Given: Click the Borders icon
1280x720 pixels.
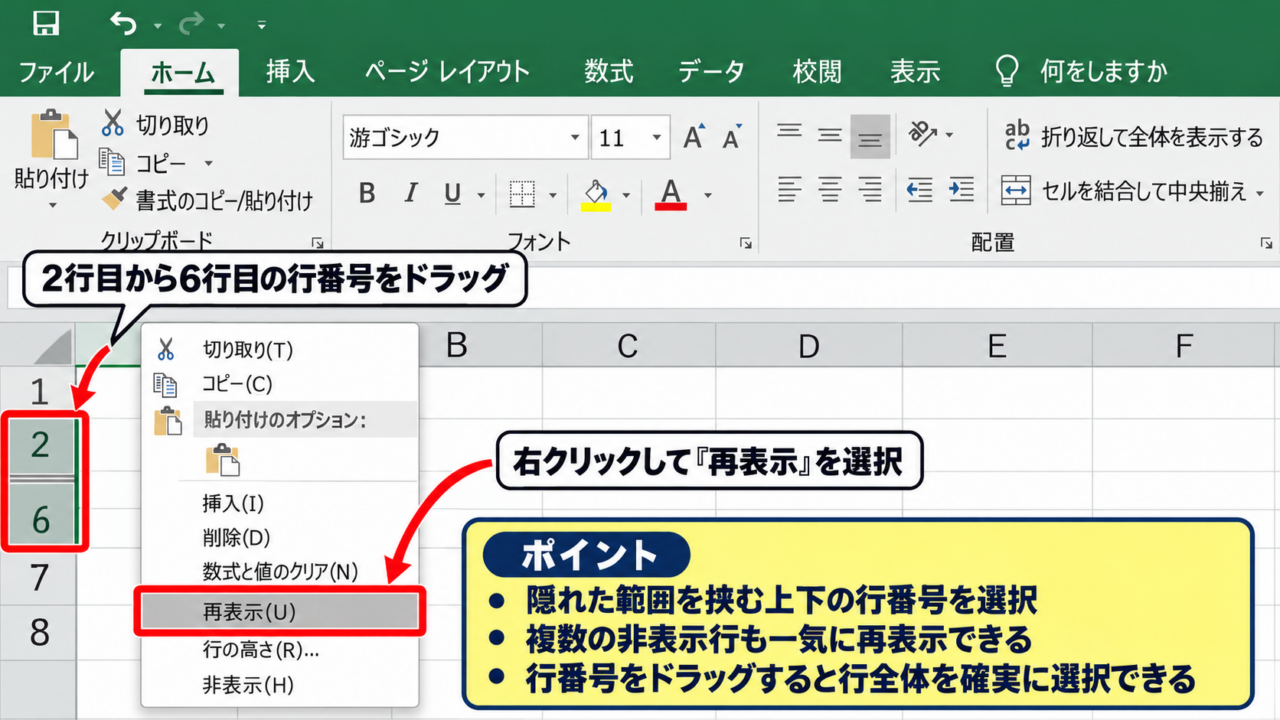Looking at the screenshot, I should pyautogui.click(x=522, y=193).
